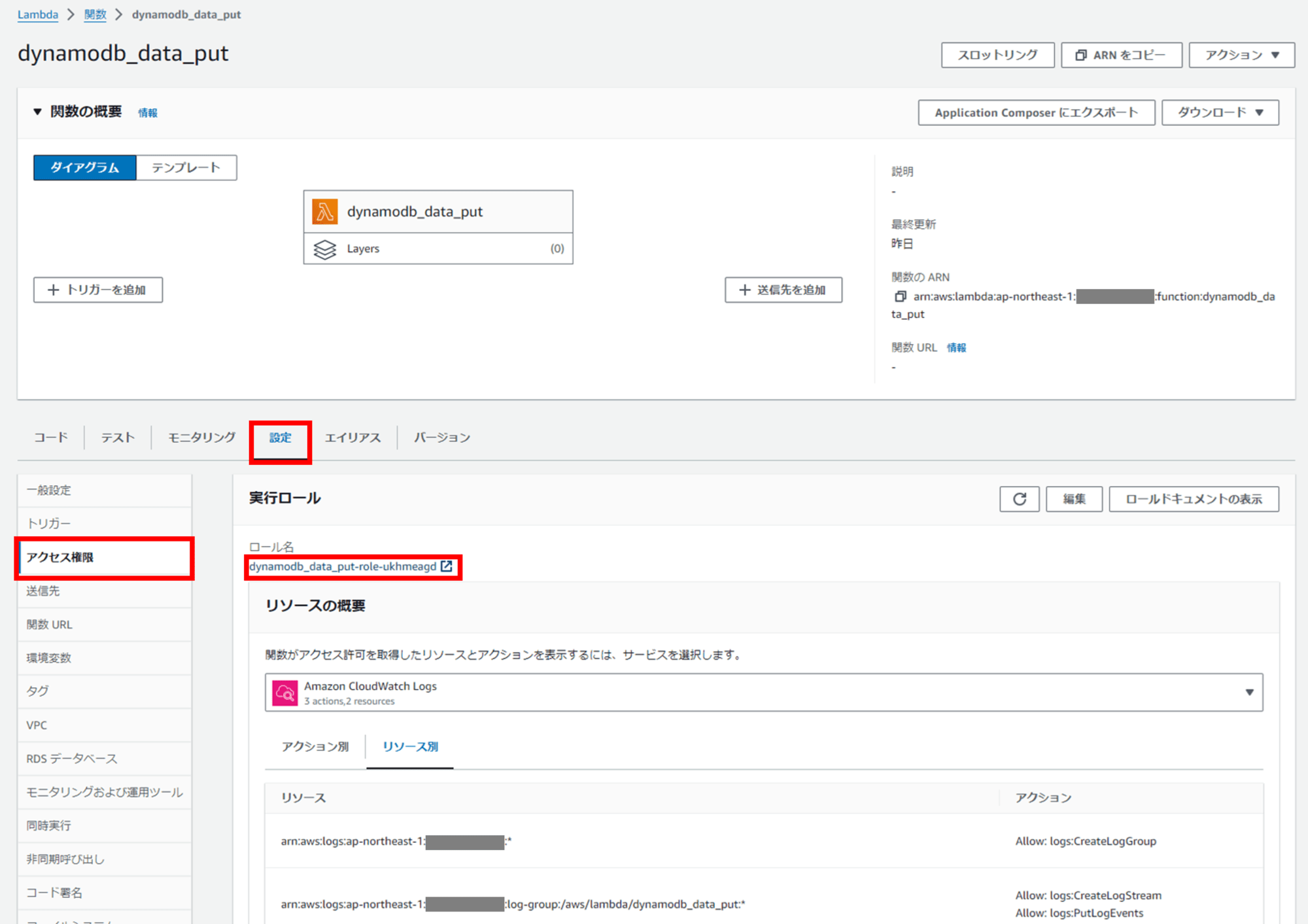Select the ダイアグラム view toggle

coord(85,167)
